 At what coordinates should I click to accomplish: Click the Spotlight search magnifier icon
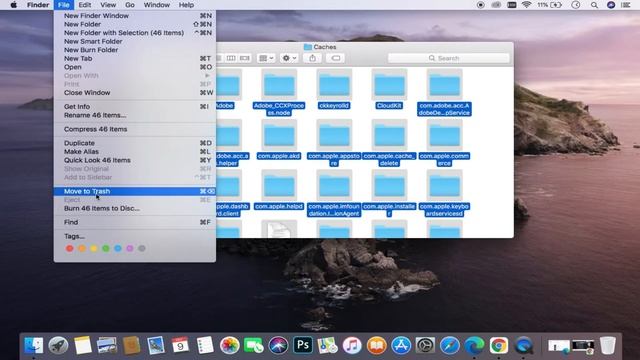point(594,5)
